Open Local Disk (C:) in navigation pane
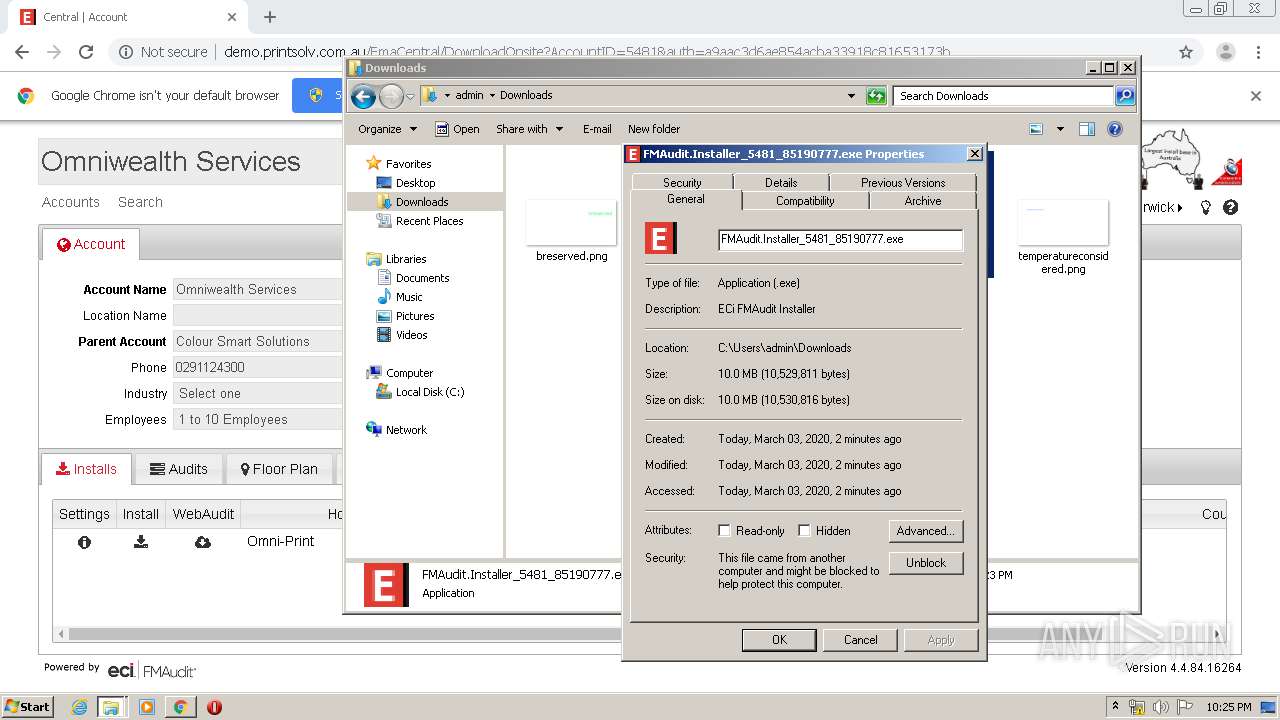 (429, 392)
